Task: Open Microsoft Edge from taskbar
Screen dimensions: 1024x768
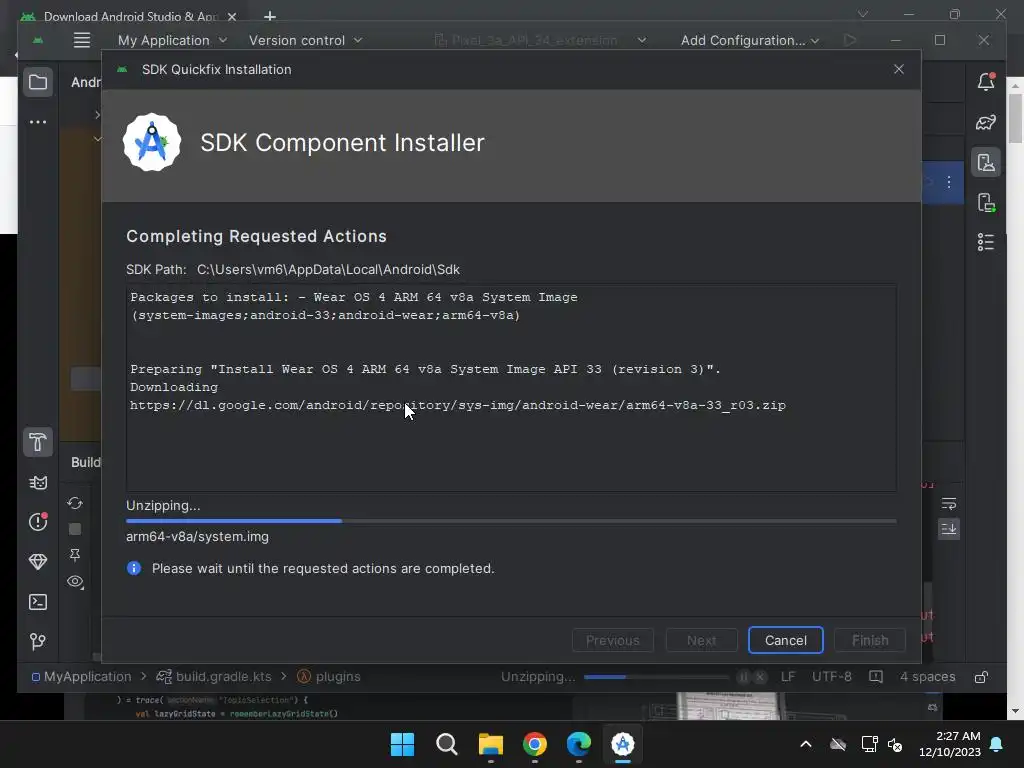Action: [x=579, y=744]
